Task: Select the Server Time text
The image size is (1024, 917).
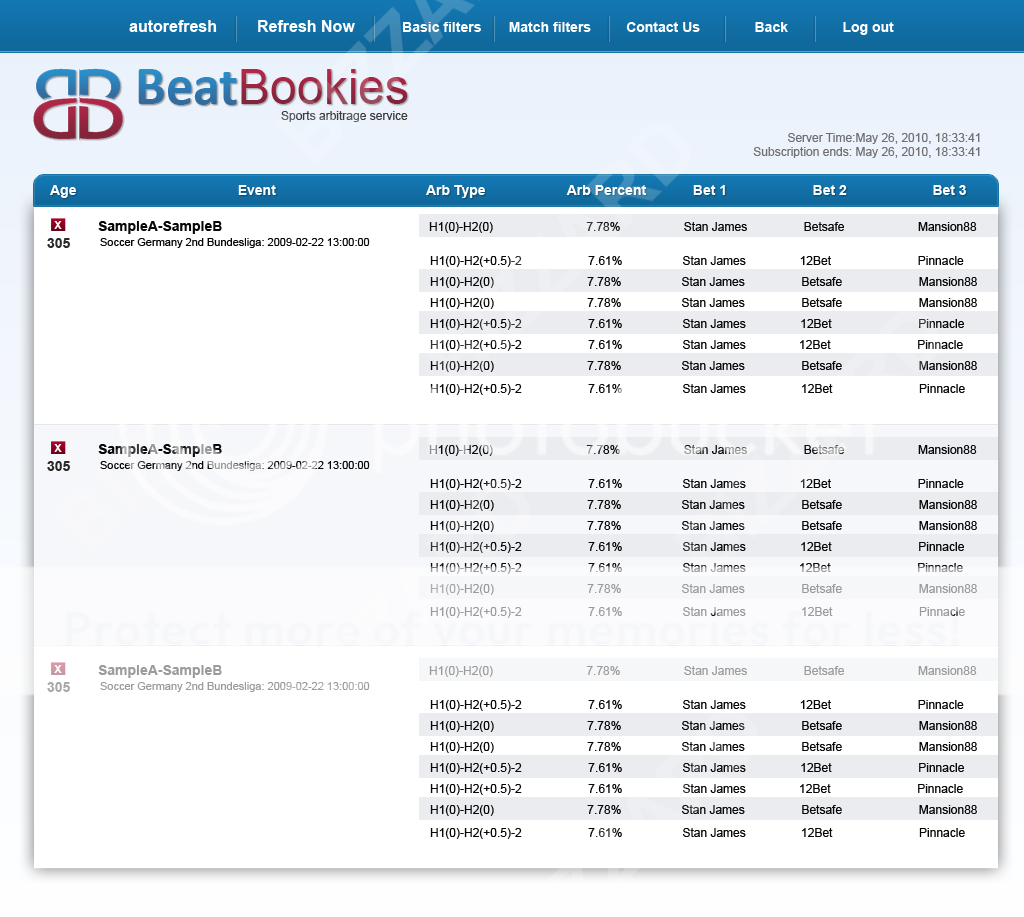Action: [x=884, y=138]
